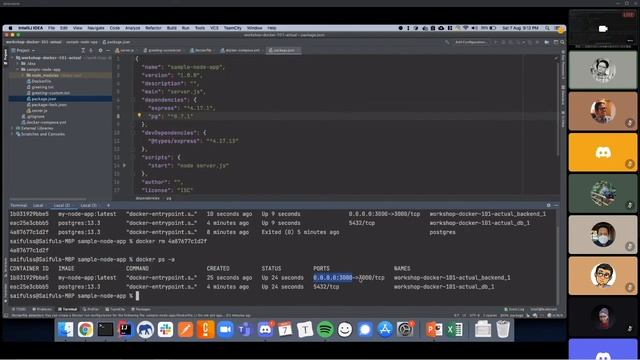This screenshot has width=640, height=360.
Task: Hide the Project tool window panel
Action: [x=108, y=51]
